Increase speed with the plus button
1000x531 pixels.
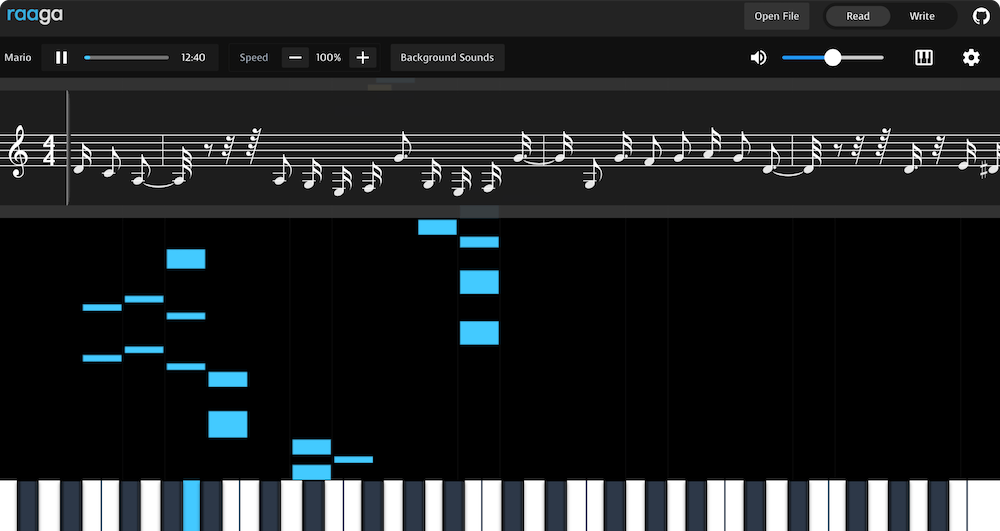(x=362, y=57)
